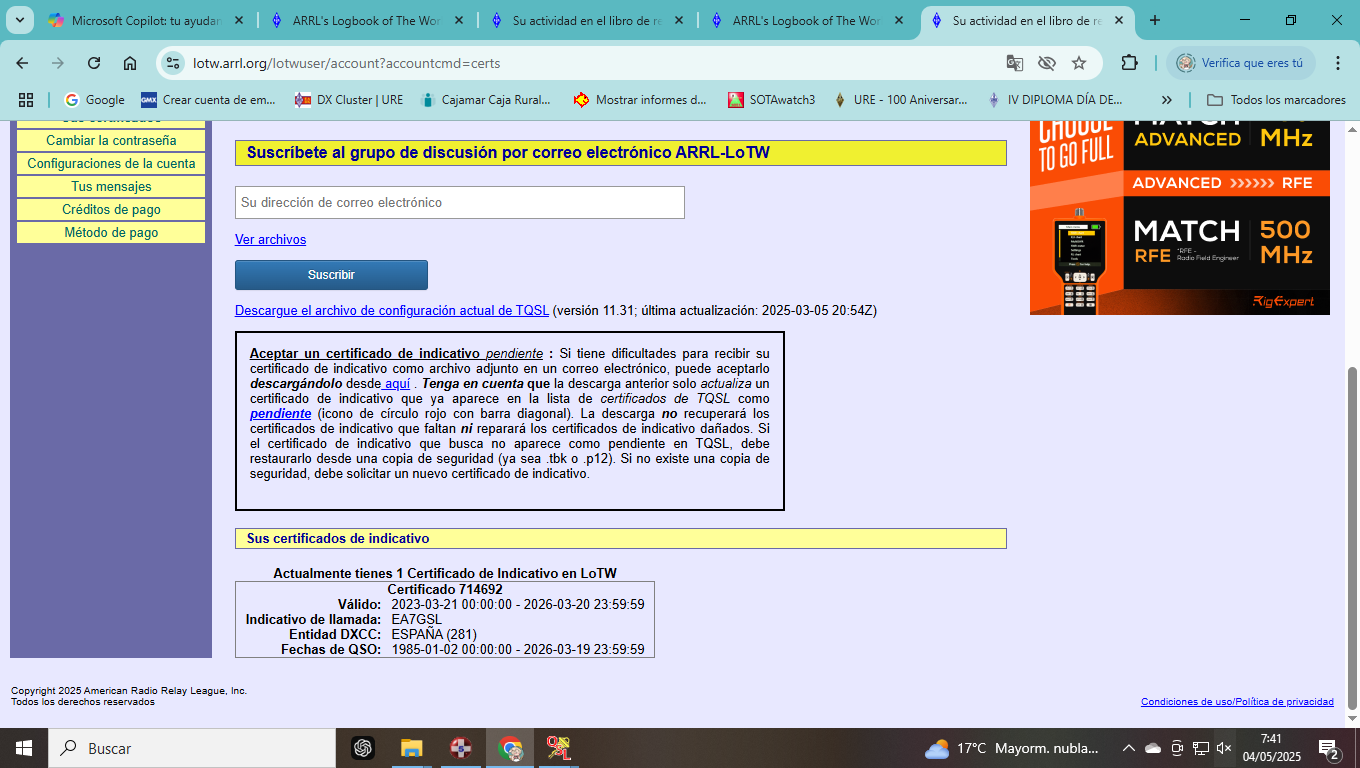Open Cambiar la contraseña menu item
Screen dimensions: 1360x768
[111, 140]
